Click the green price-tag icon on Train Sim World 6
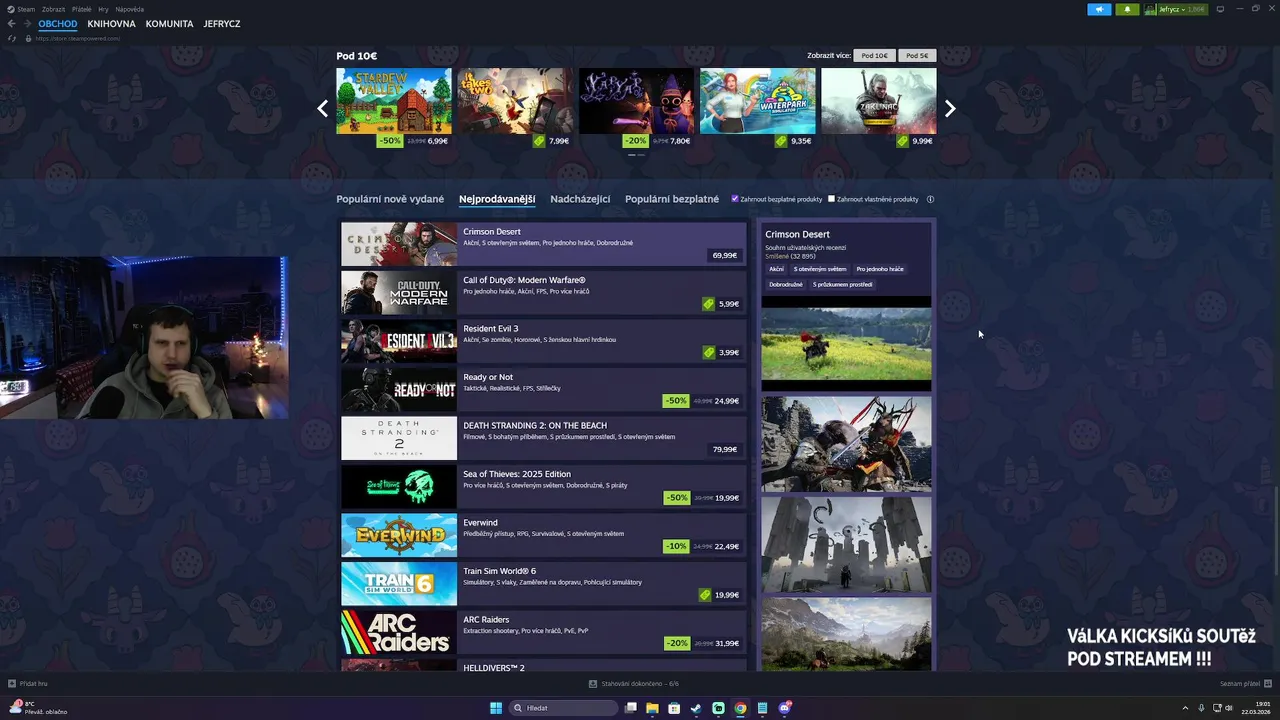This screenshot has width=1280, height=720. [705, 595]
